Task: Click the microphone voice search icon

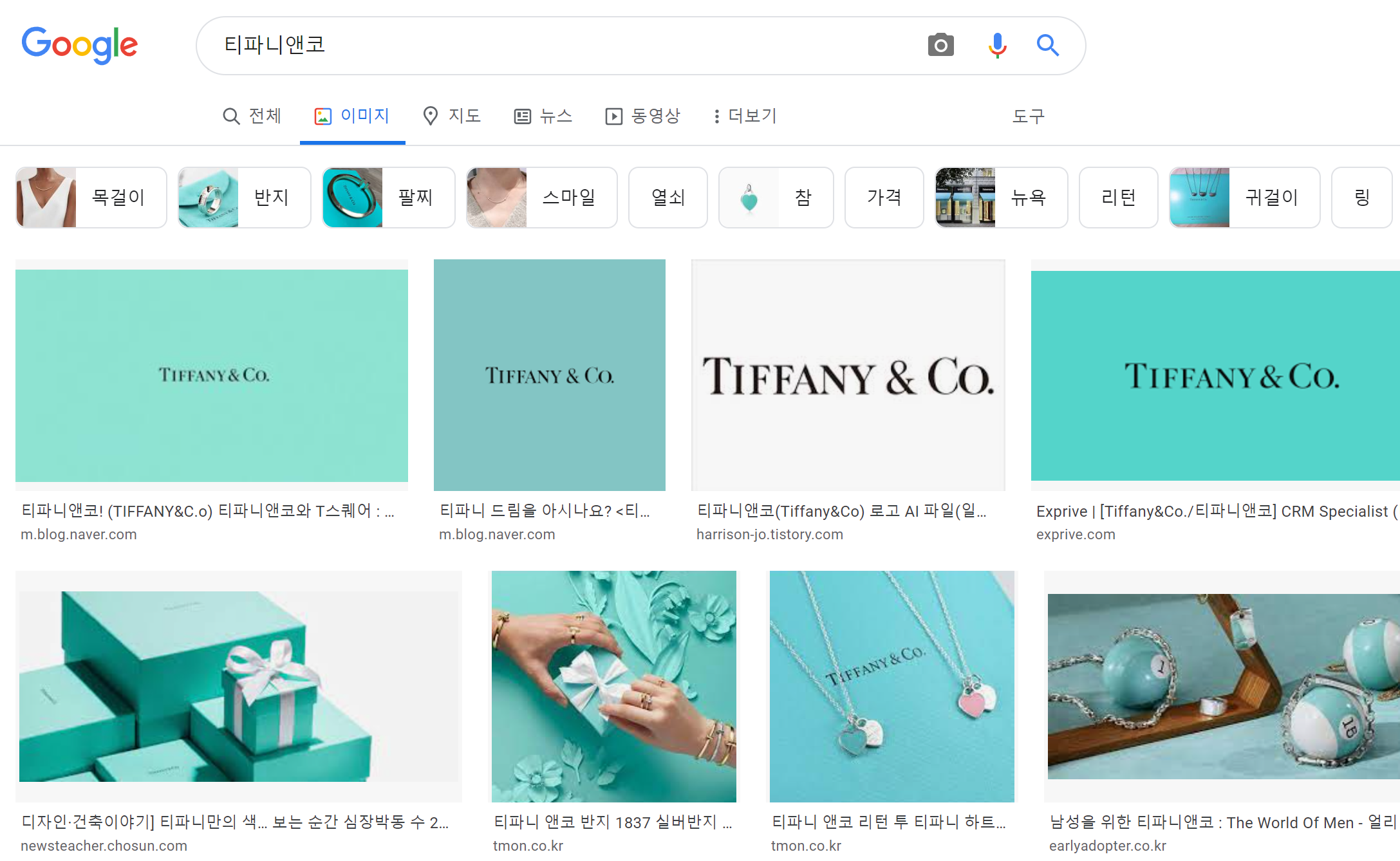Action: [x=997, y=45]
